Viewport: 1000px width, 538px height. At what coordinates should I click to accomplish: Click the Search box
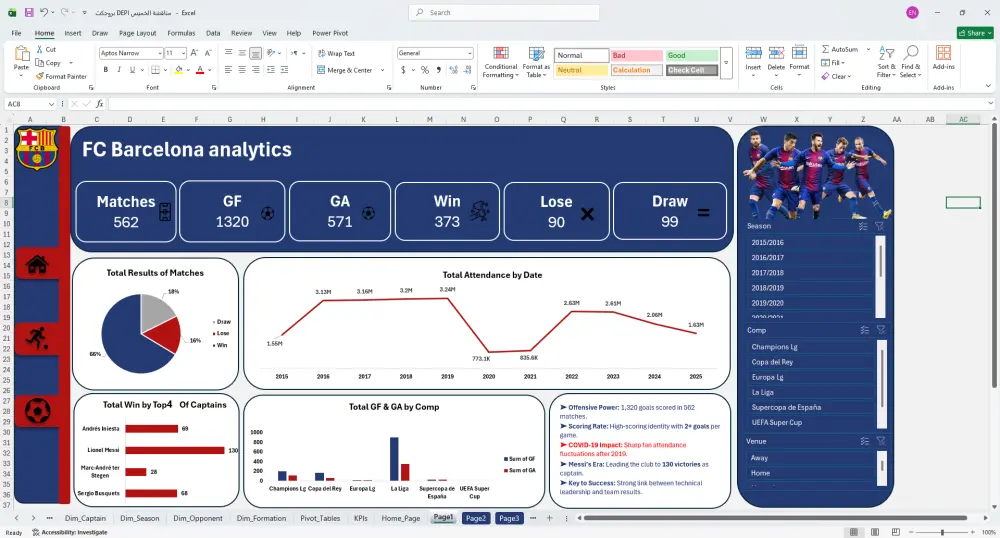(x=504, y=13)
